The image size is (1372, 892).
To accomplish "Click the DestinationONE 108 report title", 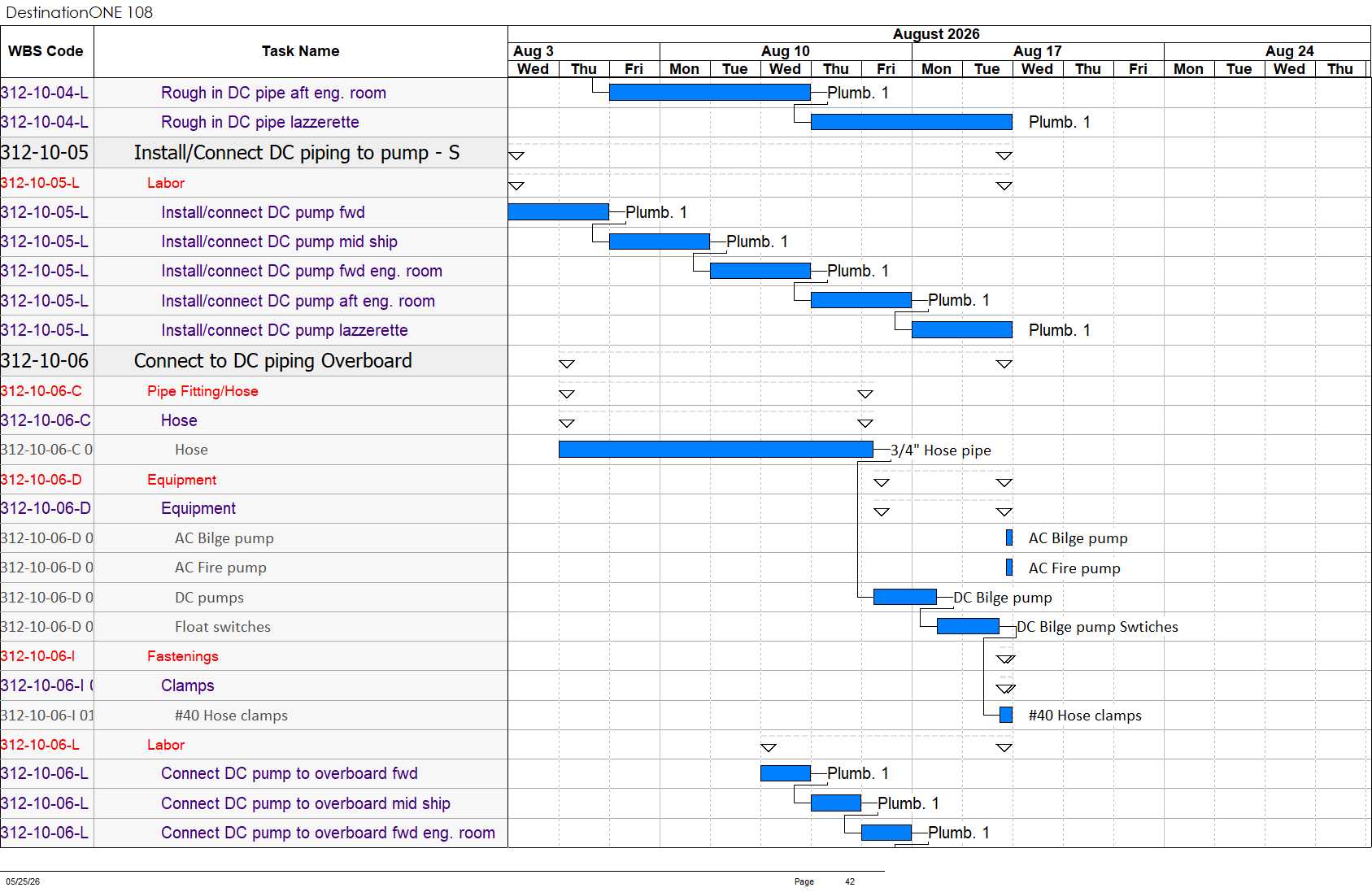I will [79, 12].
